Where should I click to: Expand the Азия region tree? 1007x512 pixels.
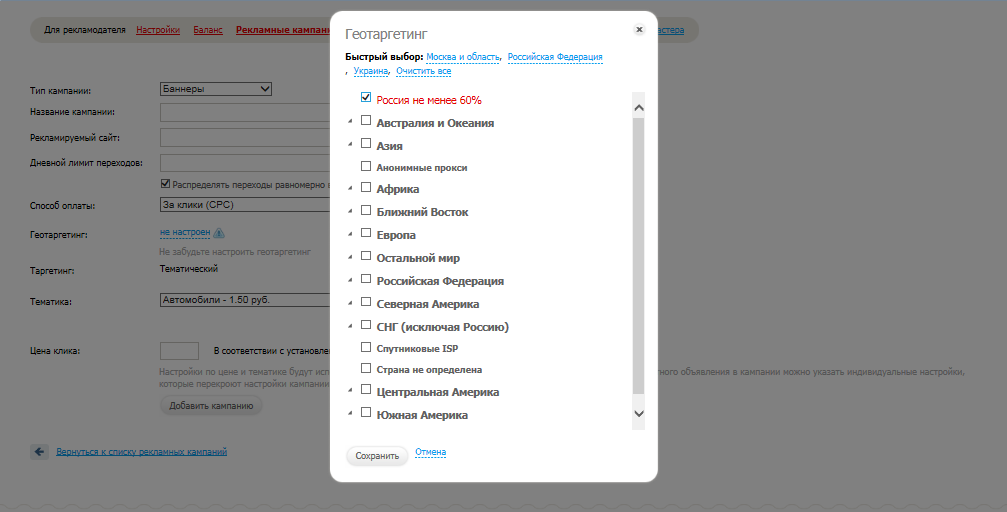pos(350,144)
